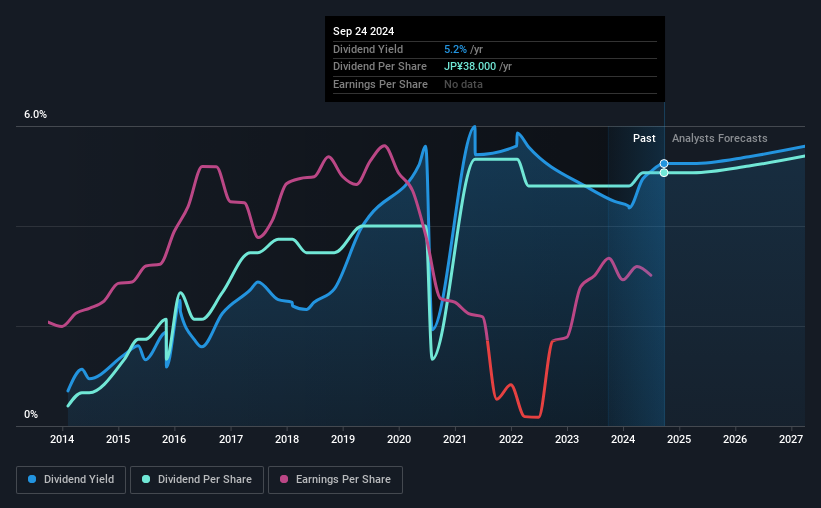Select the Analysts Forecasts region label
The height and width of the screenshot is (508, 821).
pos(719,138)
